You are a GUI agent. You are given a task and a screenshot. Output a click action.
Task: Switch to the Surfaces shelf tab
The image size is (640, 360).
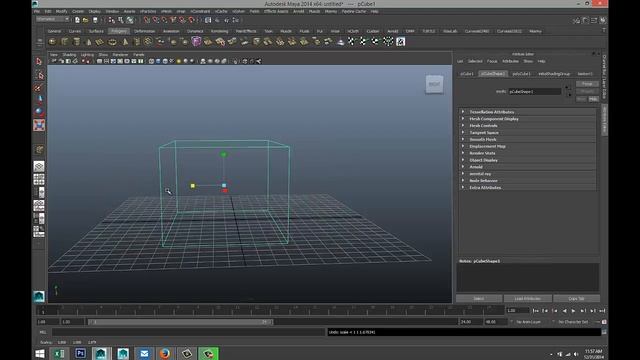coord(96,31)
